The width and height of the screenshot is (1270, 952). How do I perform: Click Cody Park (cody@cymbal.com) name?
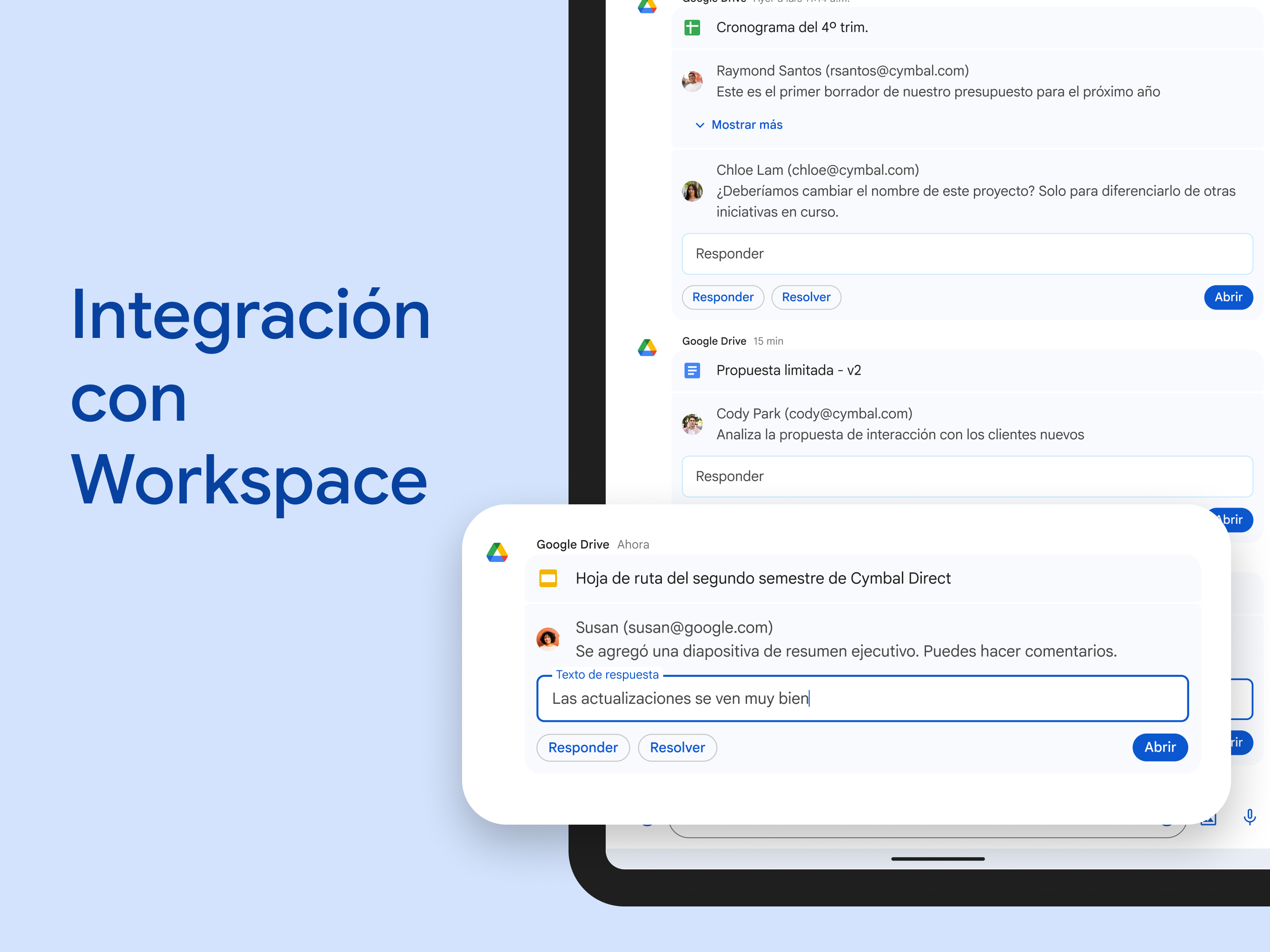(814, 413)
